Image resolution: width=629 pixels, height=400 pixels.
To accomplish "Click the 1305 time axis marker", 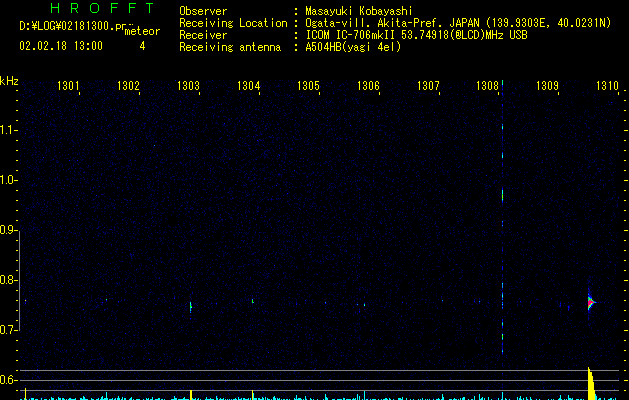I will tap(308, 86).
